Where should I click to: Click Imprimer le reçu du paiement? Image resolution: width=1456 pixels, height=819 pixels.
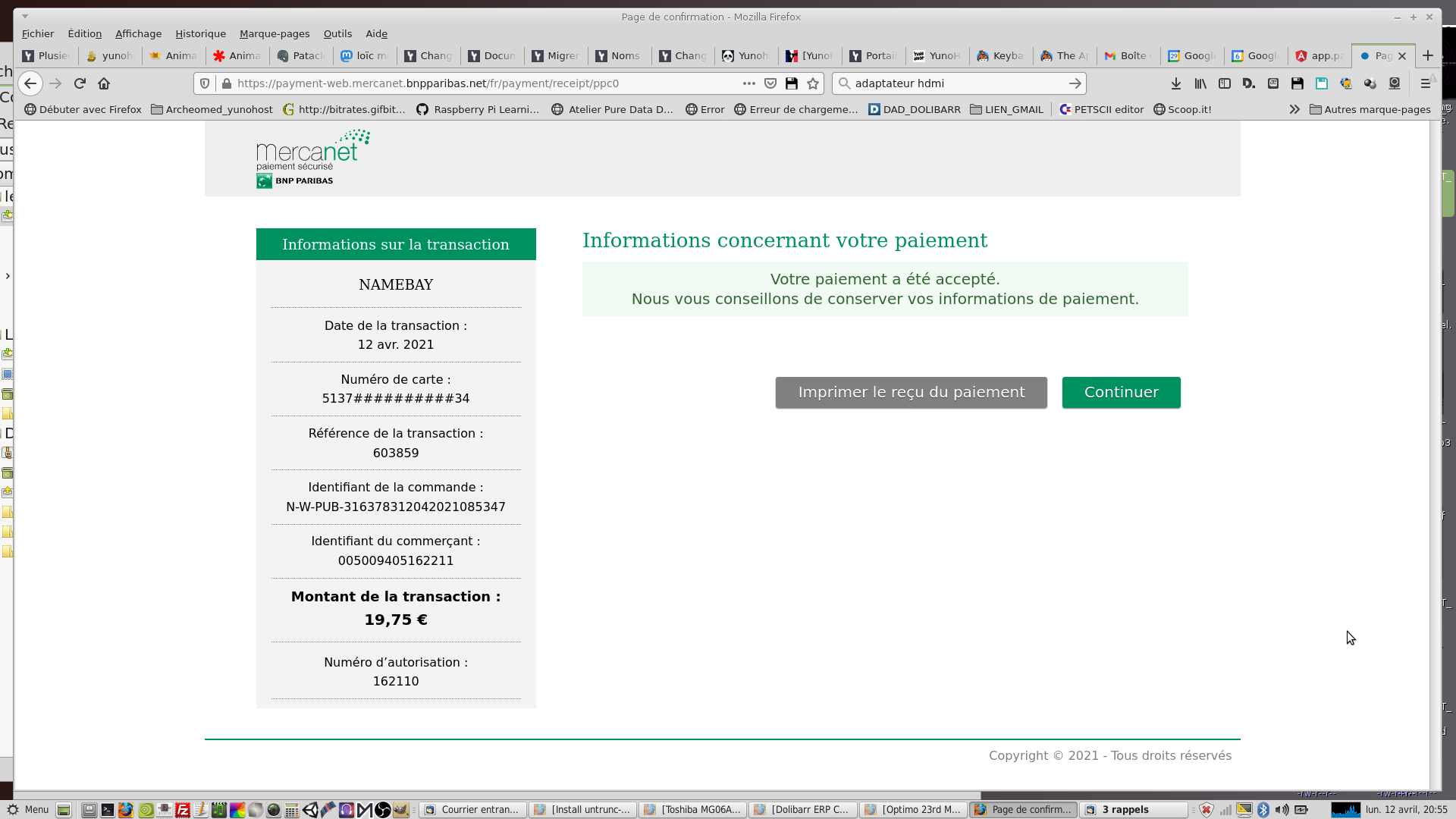point(911,392)
